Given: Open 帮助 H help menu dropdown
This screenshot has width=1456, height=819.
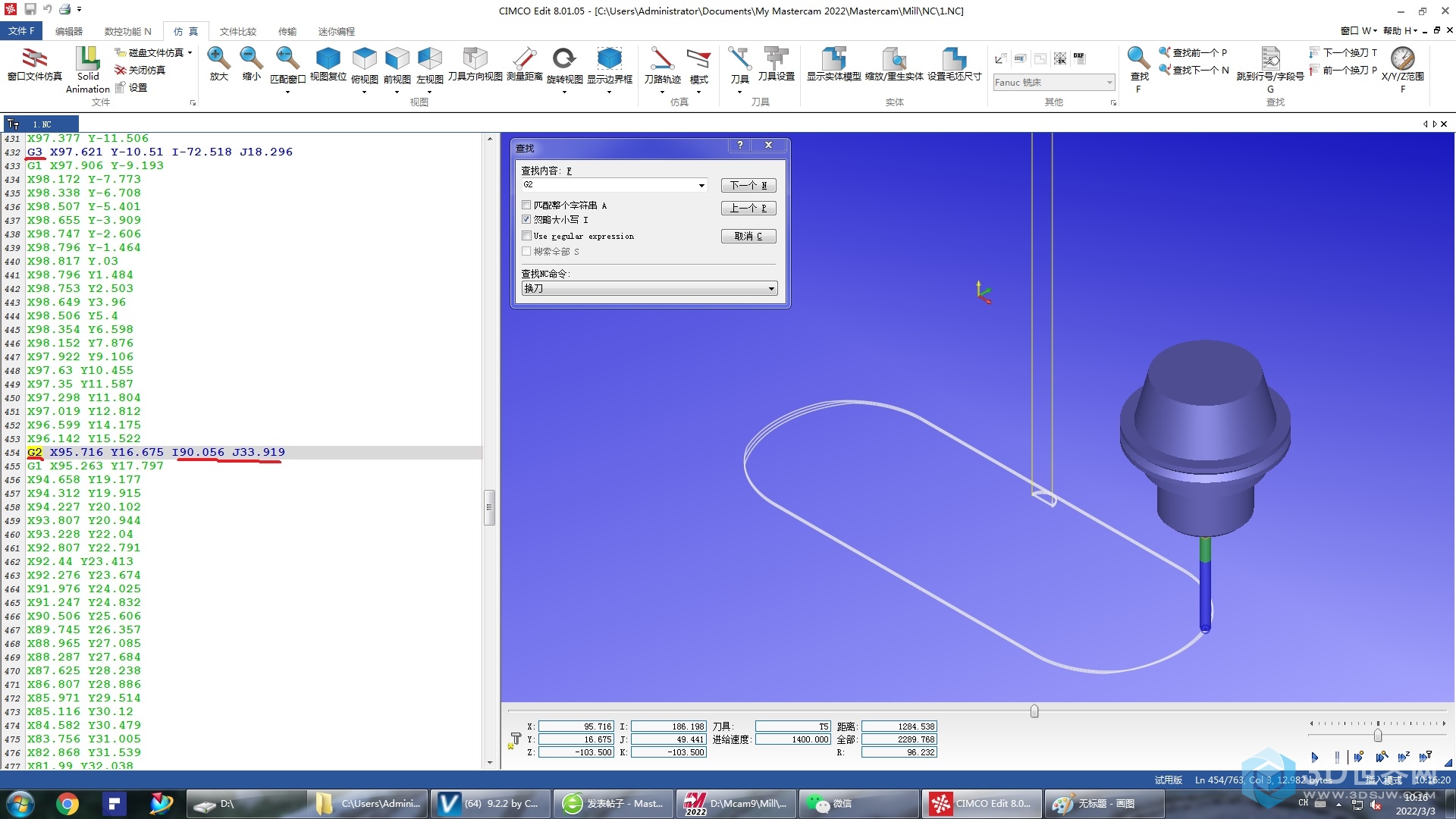Looking at the screenshot, I should (1400, 30).
